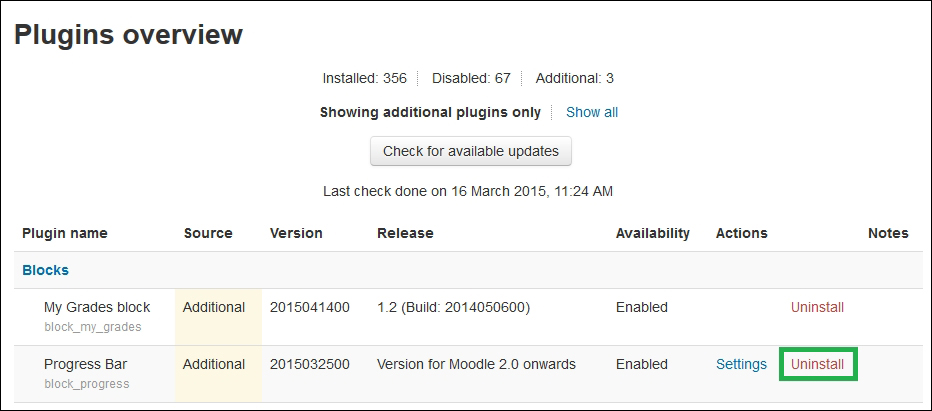Open the Blocks category link
The height and width of the screenshot is (411, 932).
(45, 270)
